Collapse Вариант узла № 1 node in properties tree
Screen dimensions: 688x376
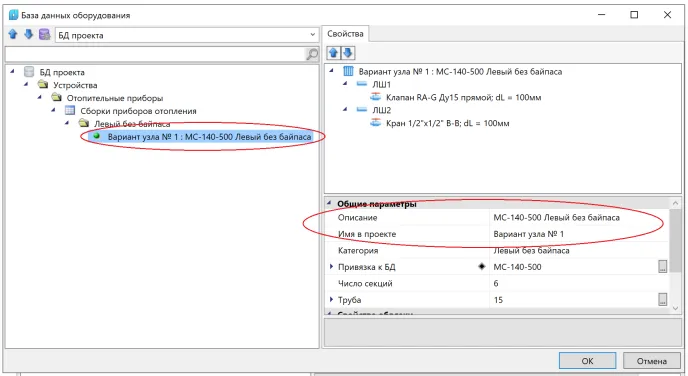click(332, 71)
